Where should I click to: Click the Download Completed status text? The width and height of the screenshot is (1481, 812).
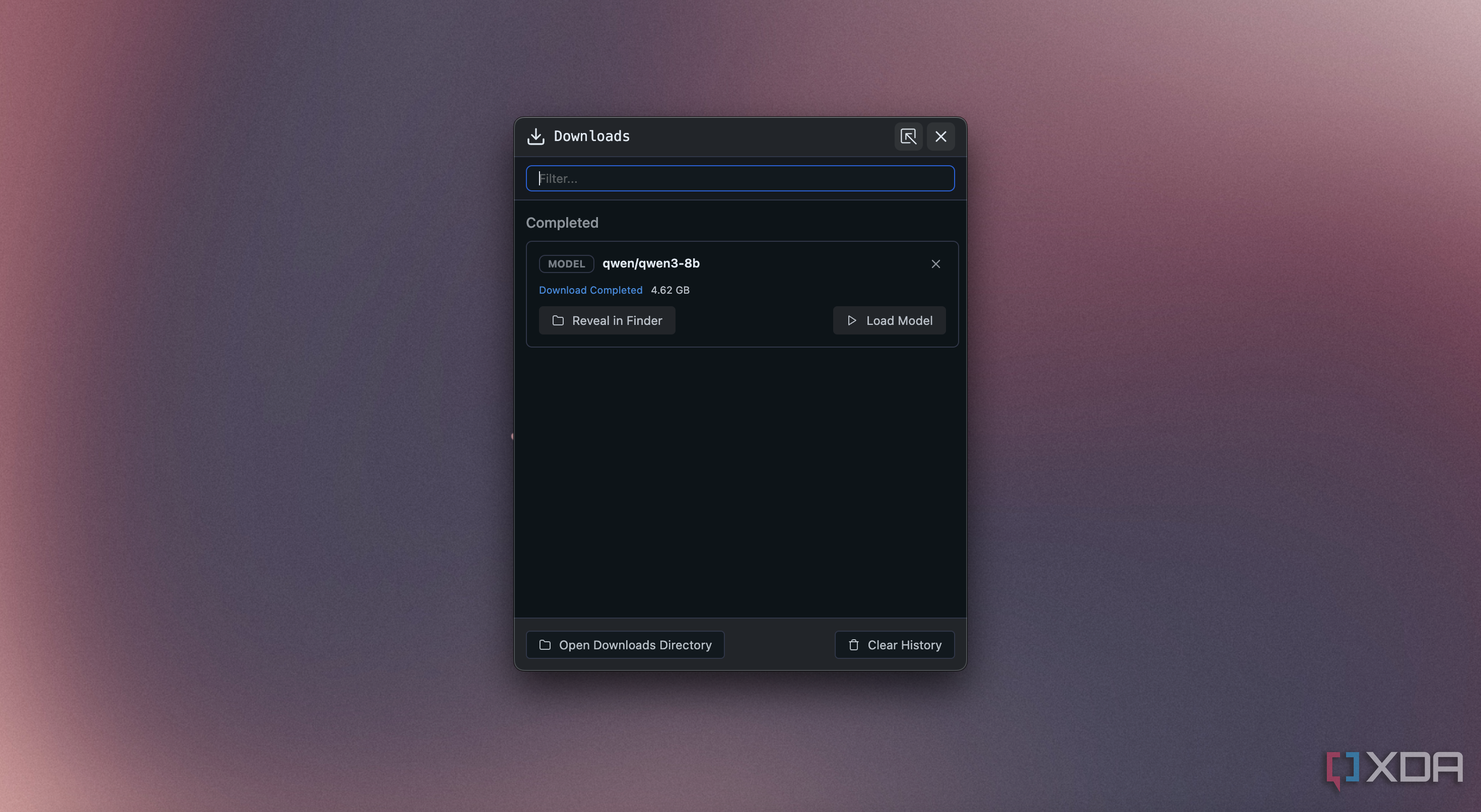click(590, 290)
